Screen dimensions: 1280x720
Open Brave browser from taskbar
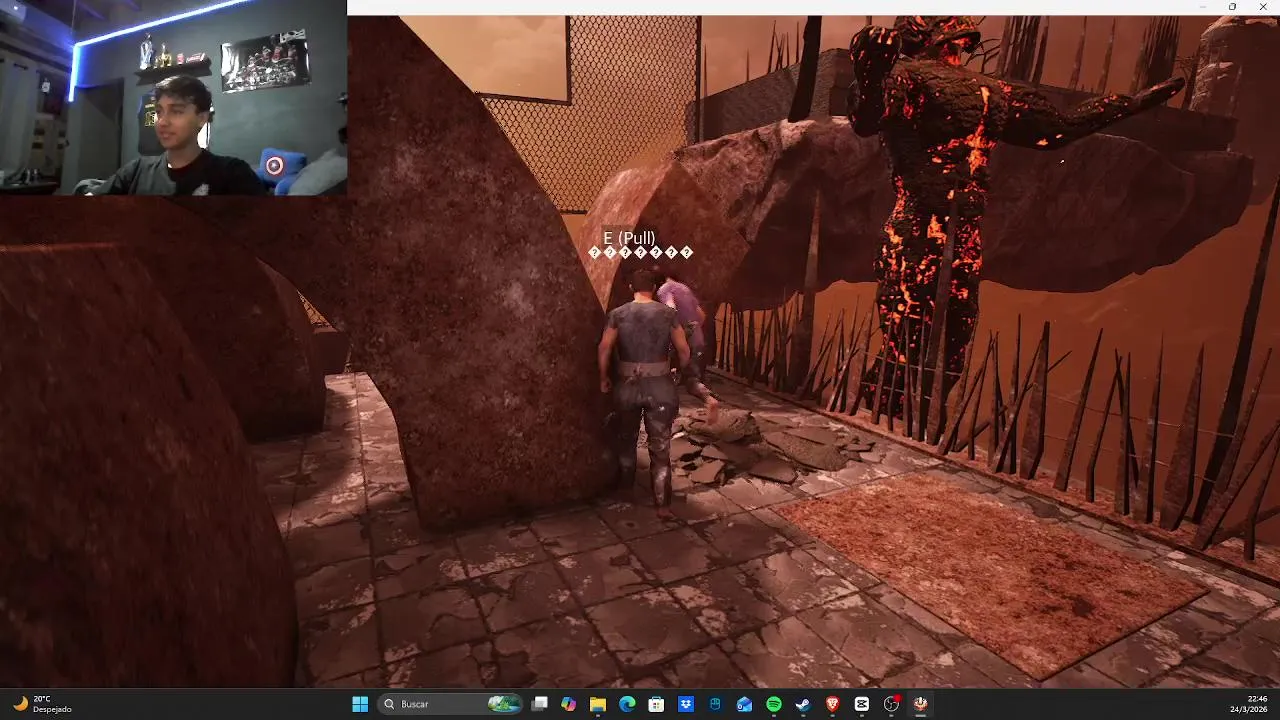[833, 704]
